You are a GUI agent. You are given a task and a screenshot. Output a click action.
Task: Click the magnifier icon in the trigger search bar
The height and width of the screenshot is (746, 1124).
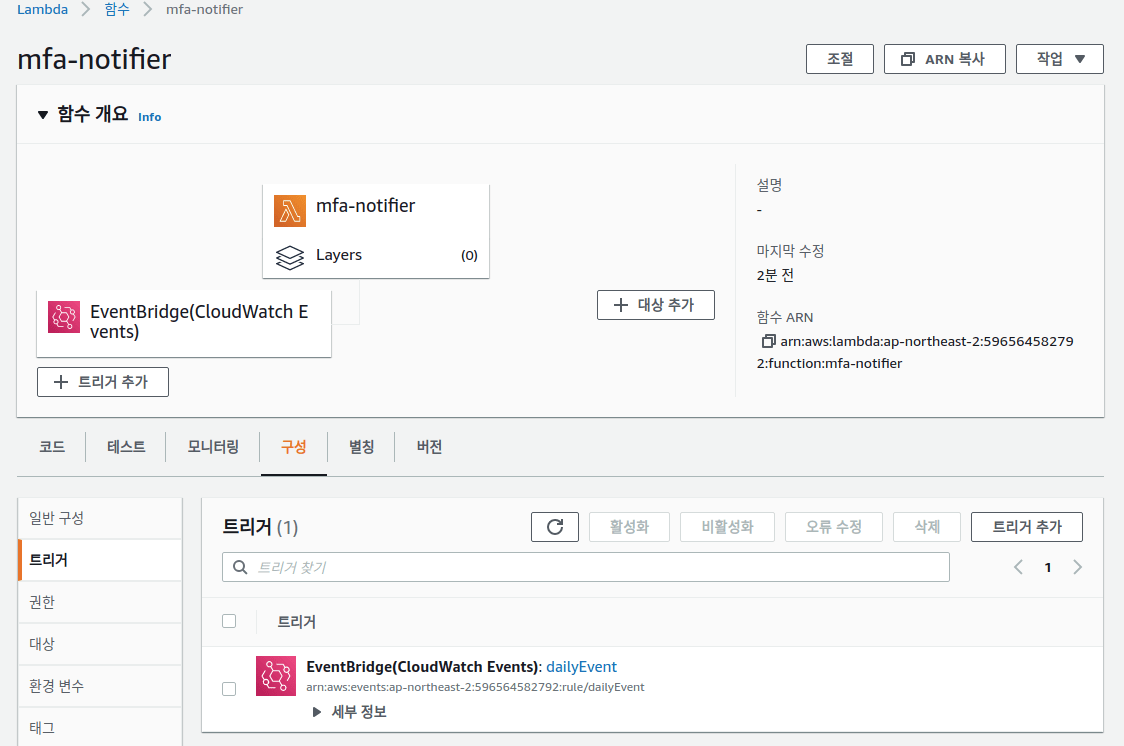[240, 566]
